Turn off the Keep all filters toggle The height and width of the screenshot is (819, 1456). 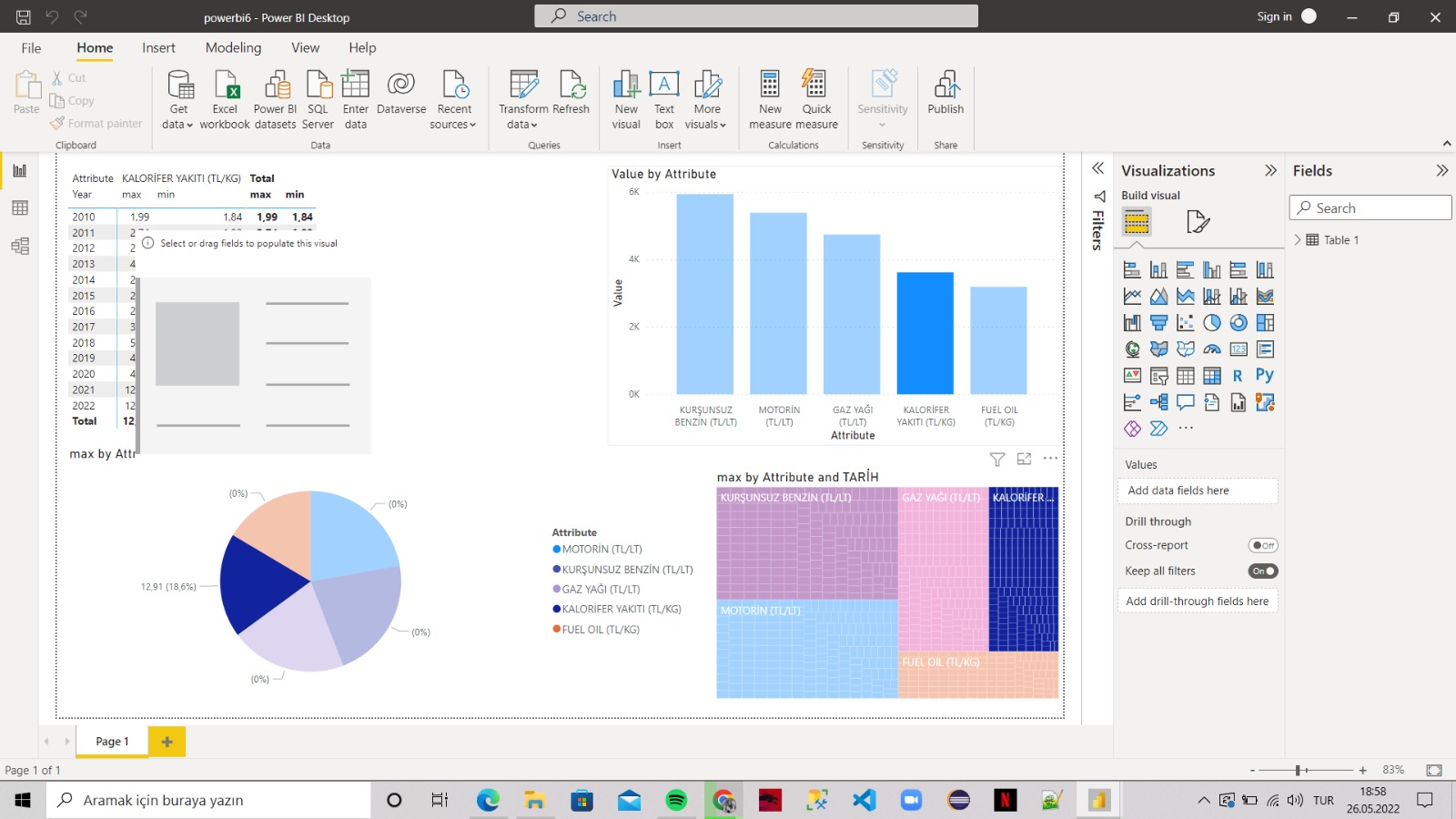[1263, 571]
